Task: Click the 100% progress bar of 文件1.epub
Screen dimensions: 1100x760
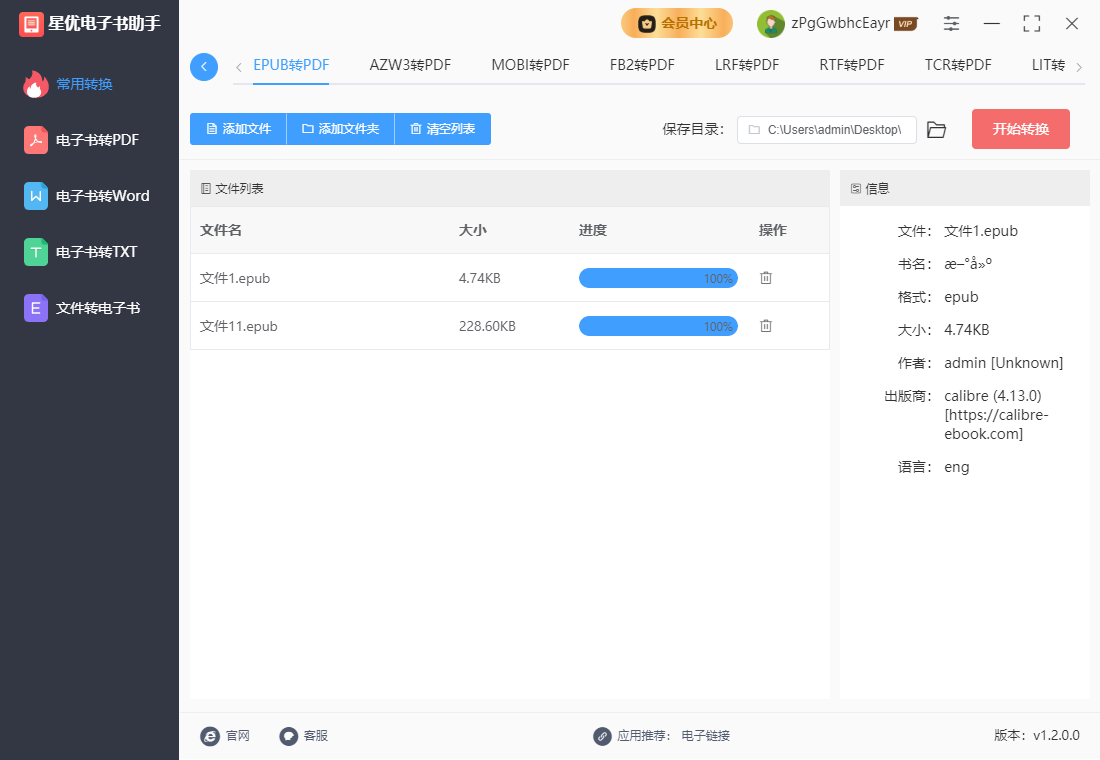Action: coord(658,278)
